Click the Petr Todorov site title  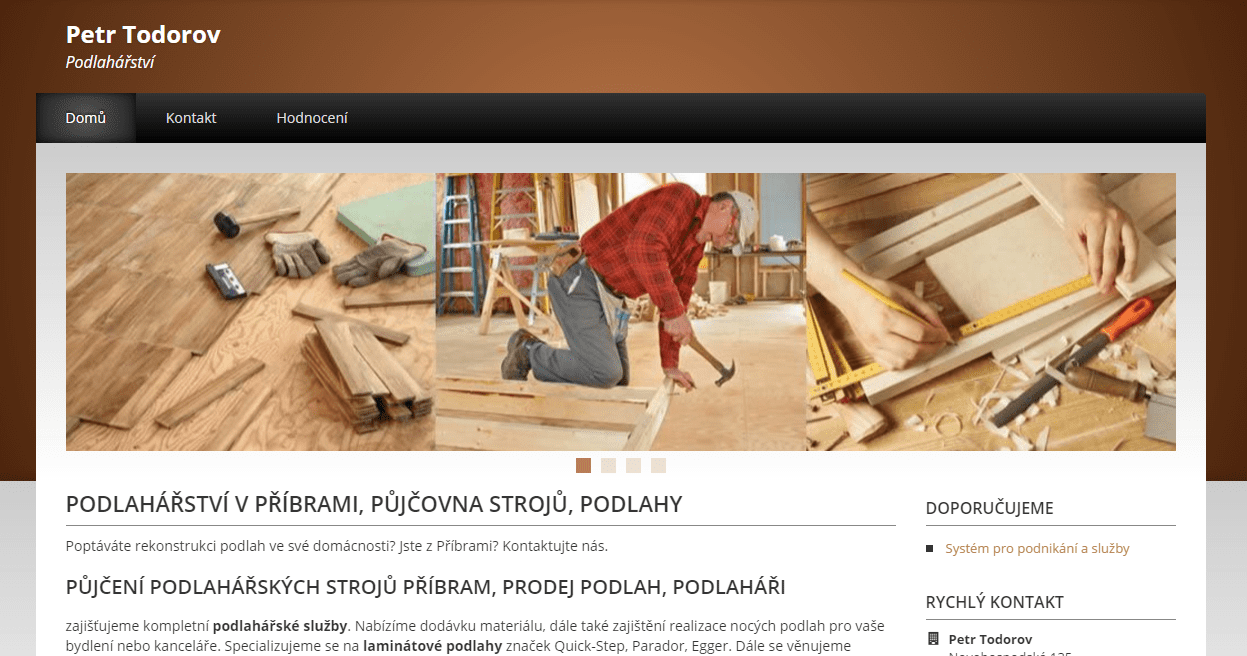pyautogui.click(x=143, y=35)
